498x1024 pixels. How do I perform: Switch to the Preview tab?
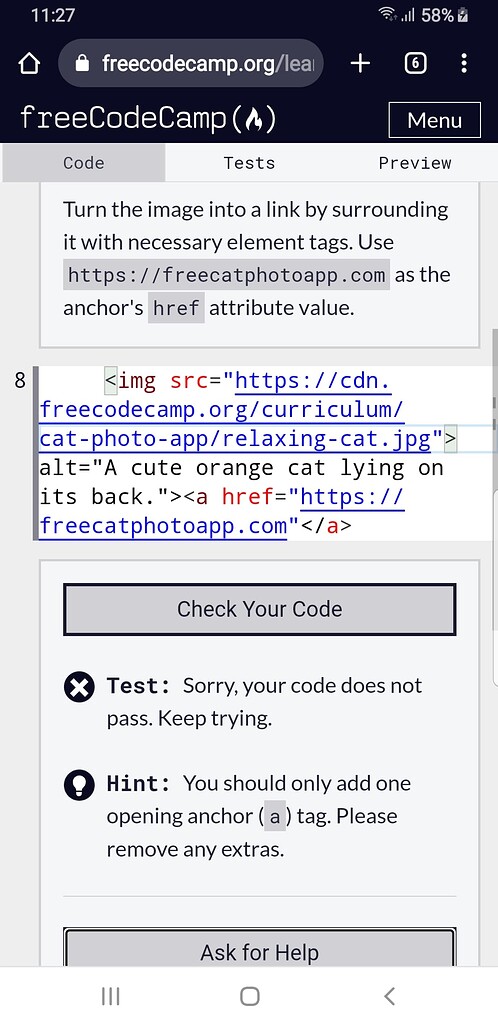coord(415,163)
